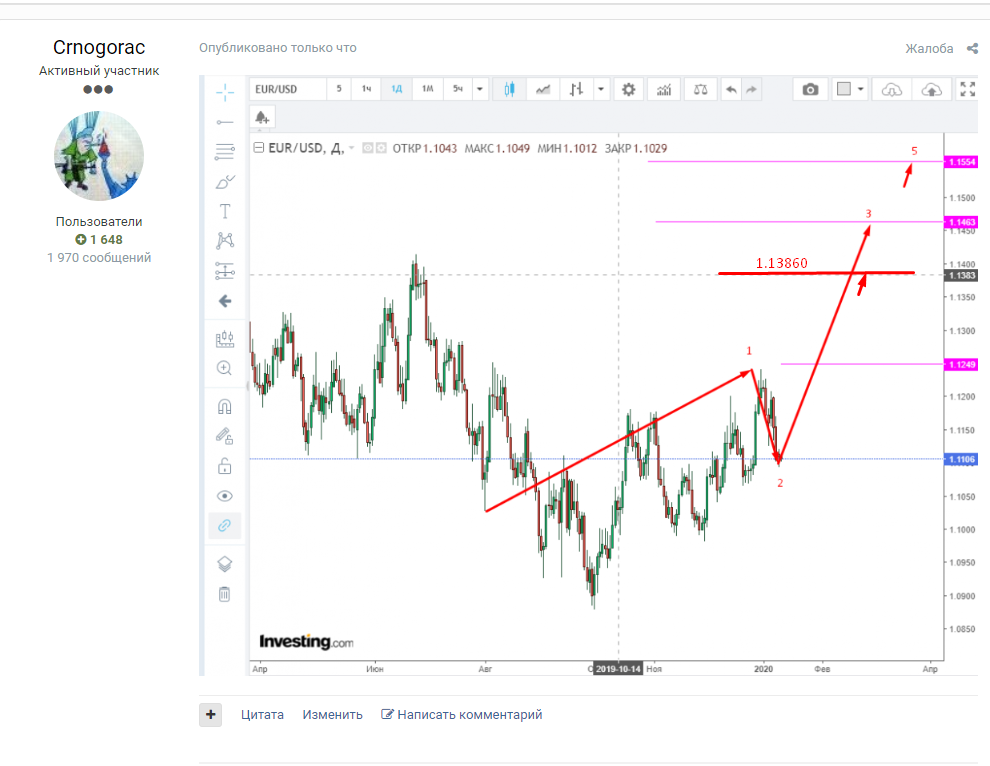Image resolution: width=990 pixels, height=766 pixels.
Task: Click the 2019-10-14 date marker
Action: point(618,669)
